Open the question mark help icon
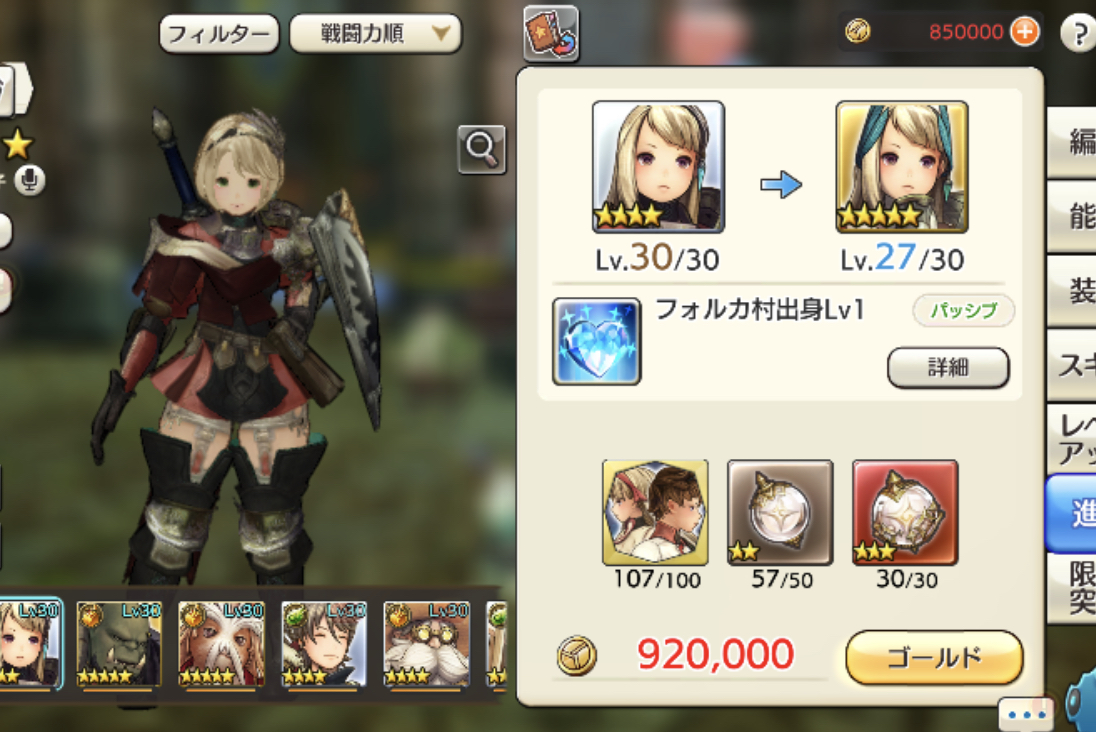1096x732 pixels. tap(1079, 33)
